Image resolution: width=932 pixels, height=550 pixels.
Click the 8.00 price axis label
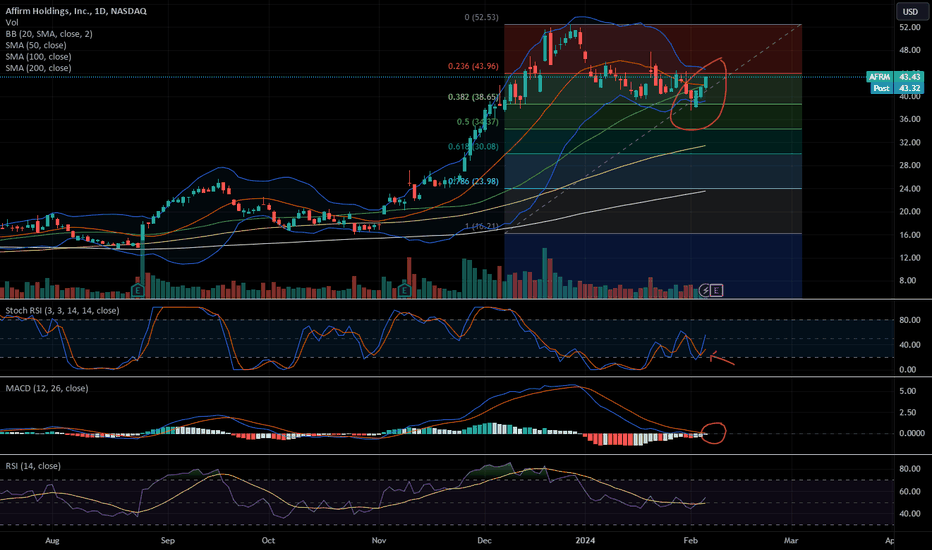point(910,281)
